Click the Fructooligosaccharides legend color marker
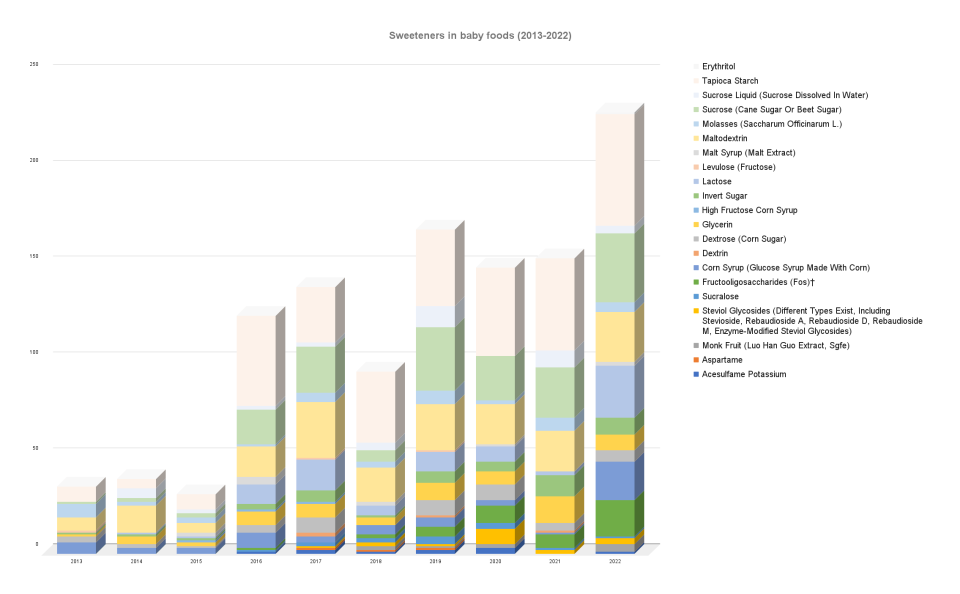The image size is (960, 594). coord(696,283)
